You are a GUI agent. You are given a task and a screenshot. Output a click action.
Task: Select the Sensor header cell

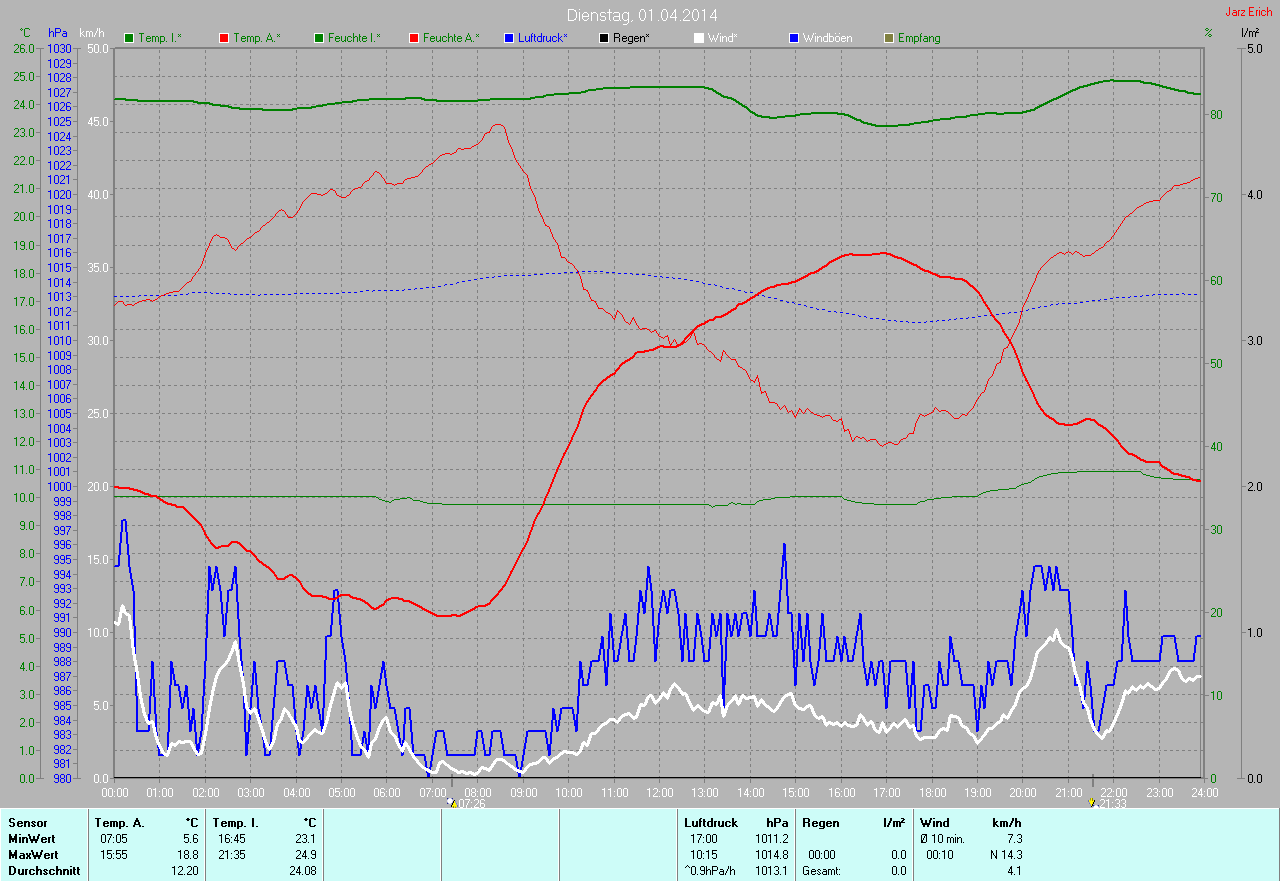tap(27, 822)
